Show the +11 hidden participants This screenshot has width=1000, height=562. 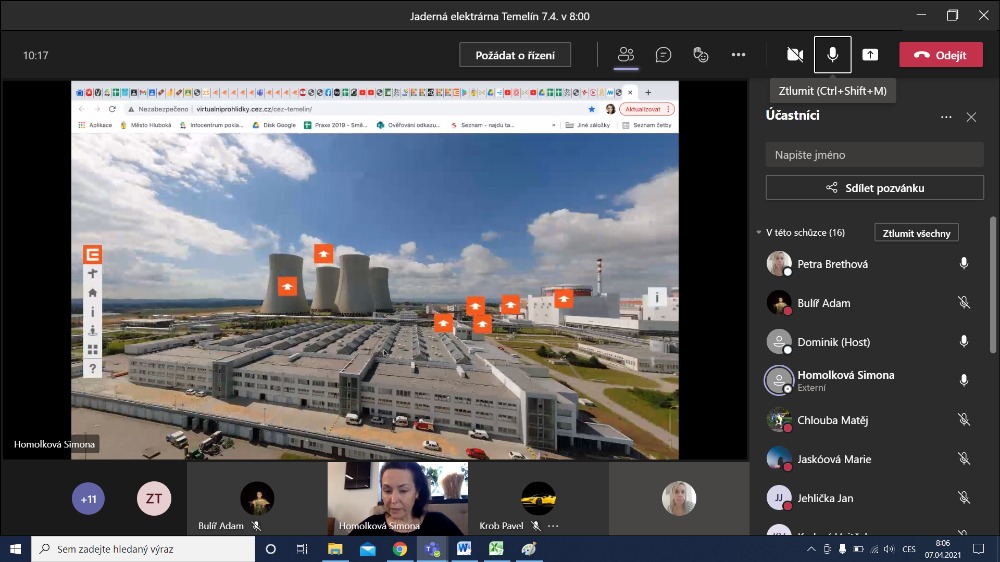click(88, 498)
